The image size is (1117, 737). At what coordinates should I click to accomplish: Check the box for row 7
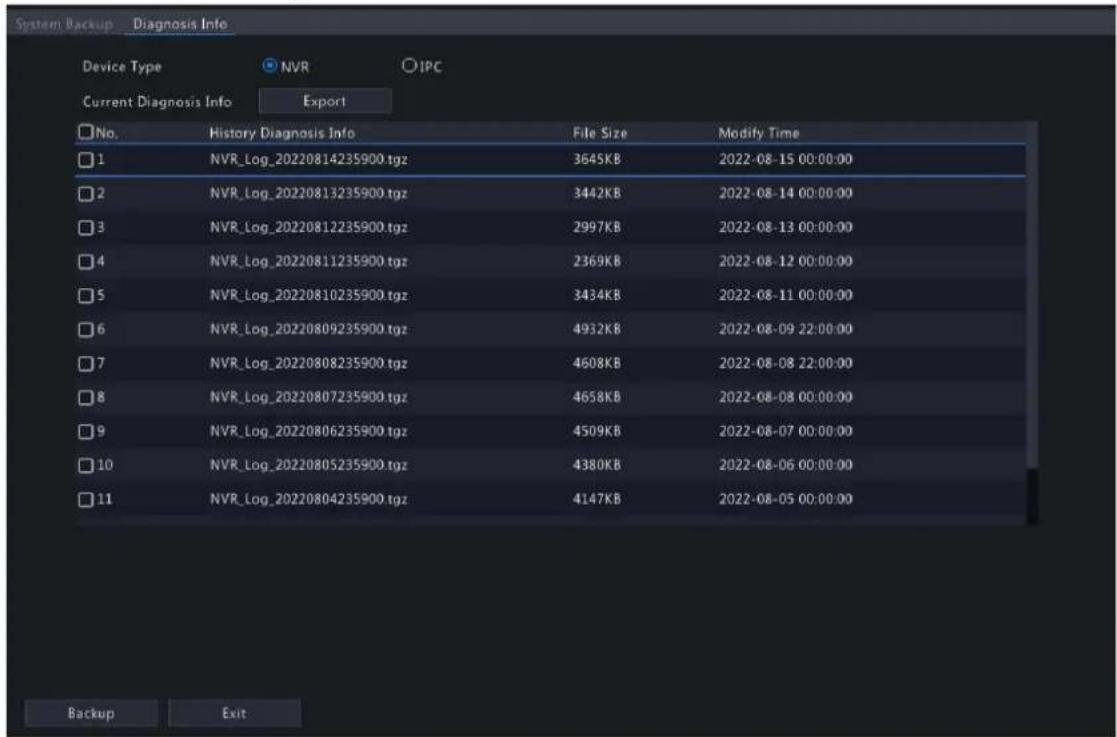click(85, 363)
